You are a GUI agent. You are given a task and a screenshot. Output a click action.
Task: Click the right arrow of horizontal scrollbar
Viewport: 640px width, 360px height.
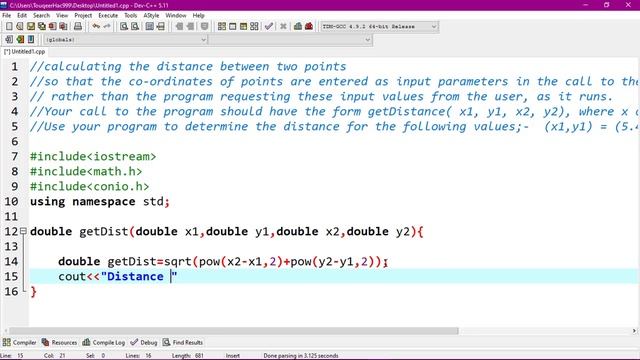[634, 331]
